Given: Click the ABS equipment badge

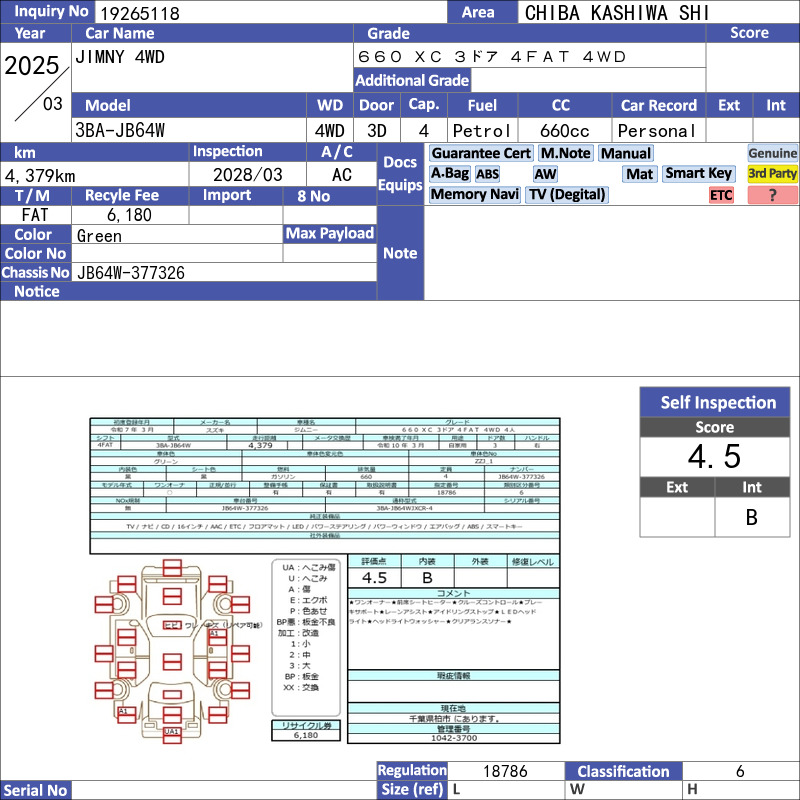Looking at the screenshot, I should coord(487,174).
